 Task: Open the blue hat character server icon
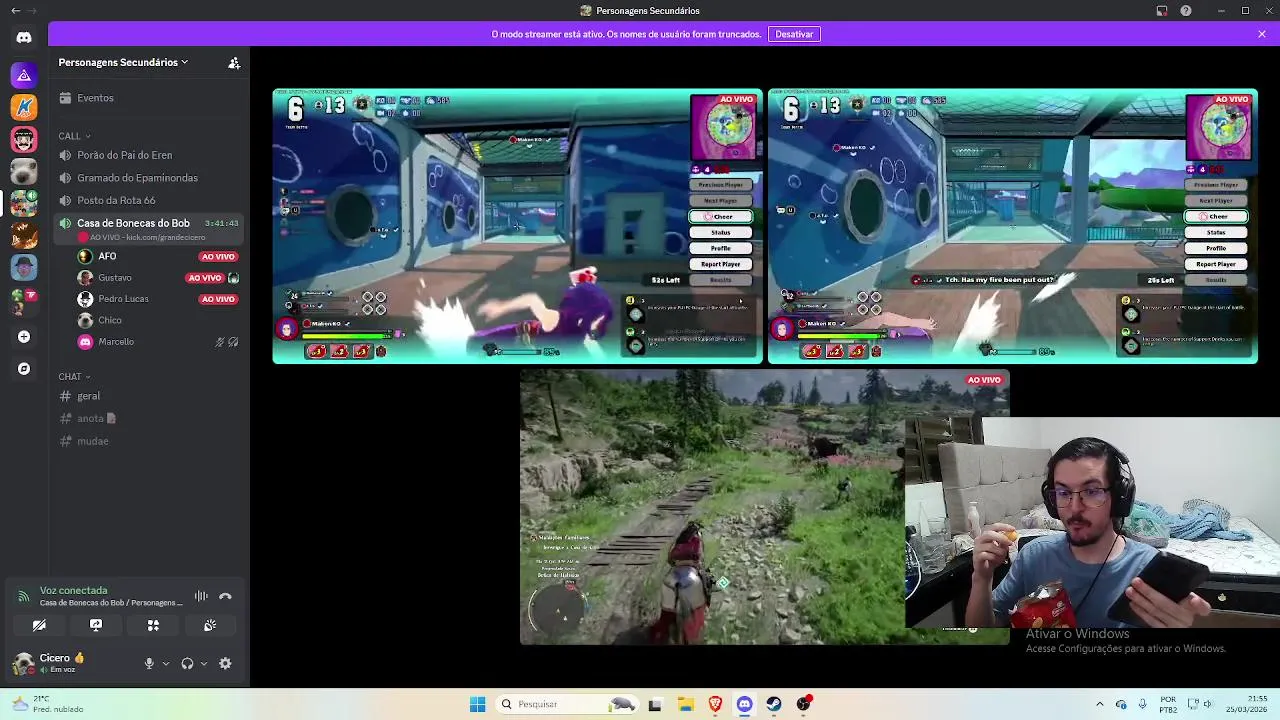[x=24, y=267]
